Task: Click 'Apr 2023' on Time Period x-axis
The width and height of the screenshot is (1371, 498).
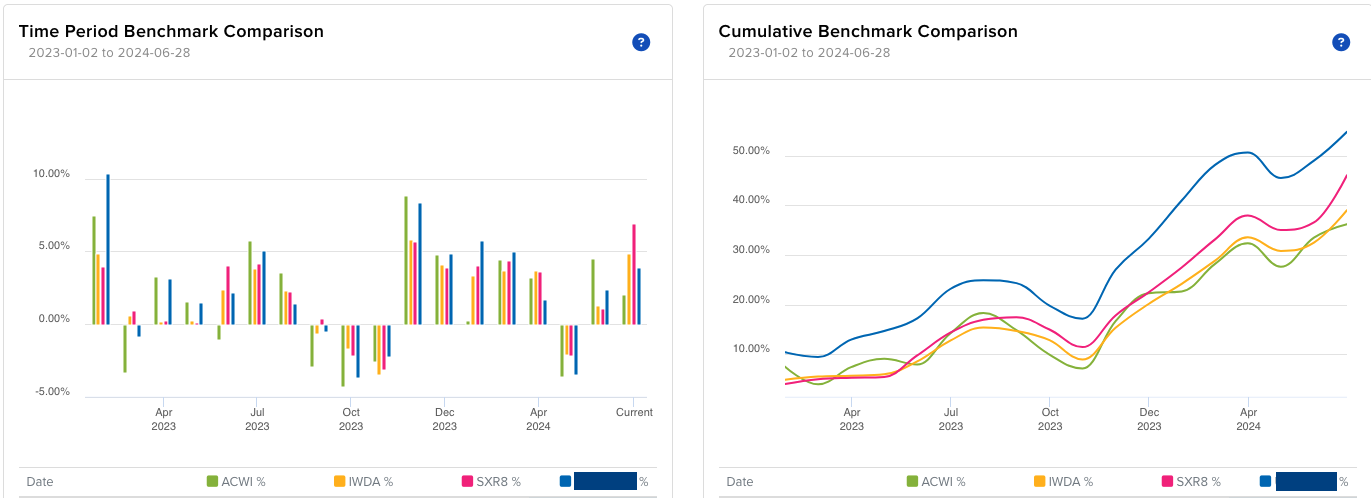Action: point(164,419)
